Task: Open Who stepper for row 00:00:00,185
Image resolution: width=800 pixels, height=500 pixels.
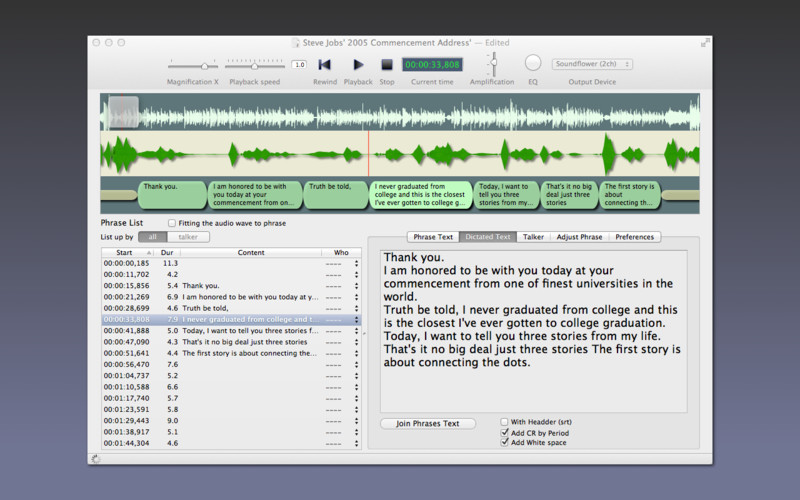Action: click(356, 263)
